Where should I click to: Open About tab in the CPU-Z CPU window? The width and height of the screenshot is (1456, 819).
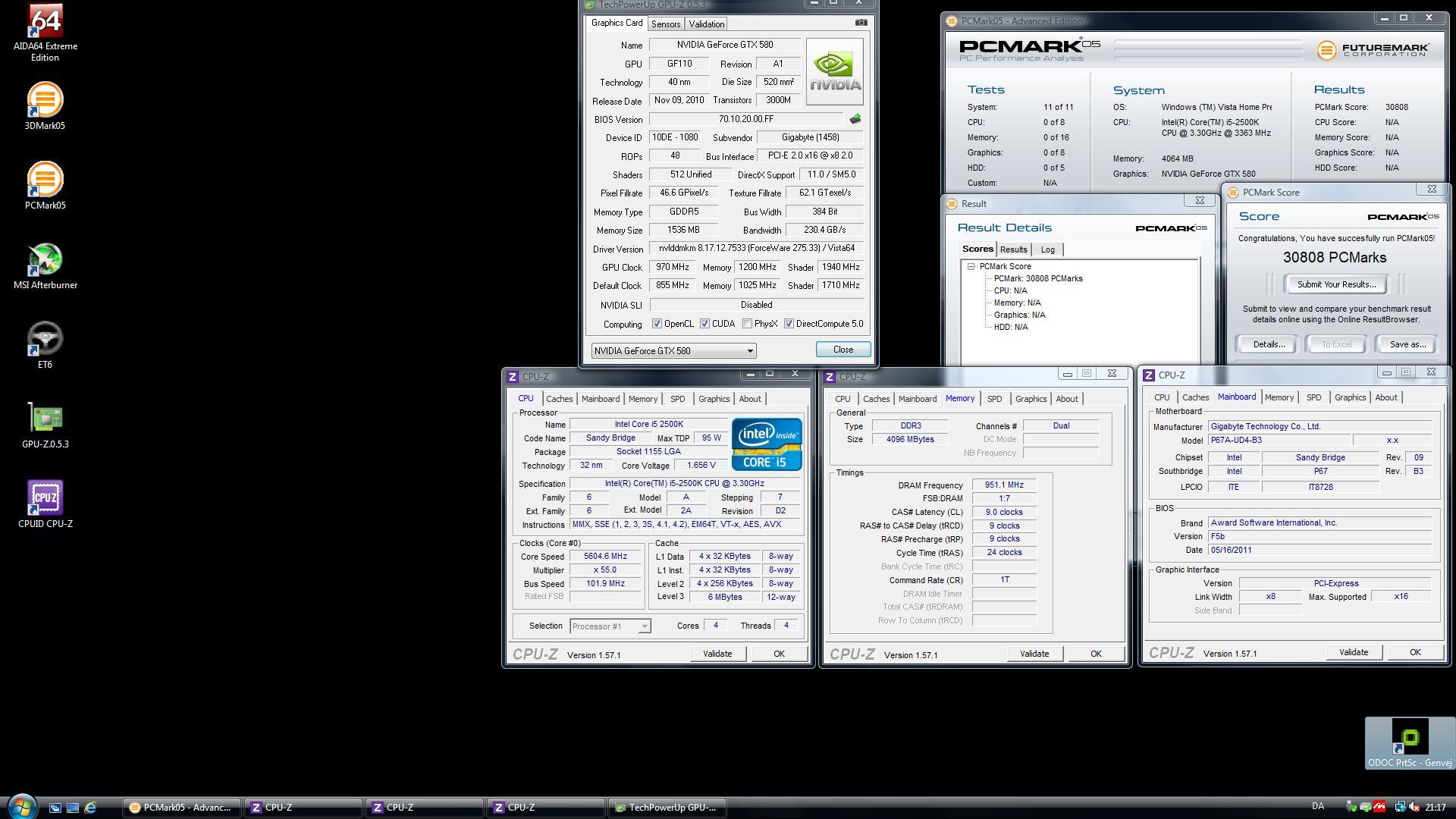tap(750, 399)
